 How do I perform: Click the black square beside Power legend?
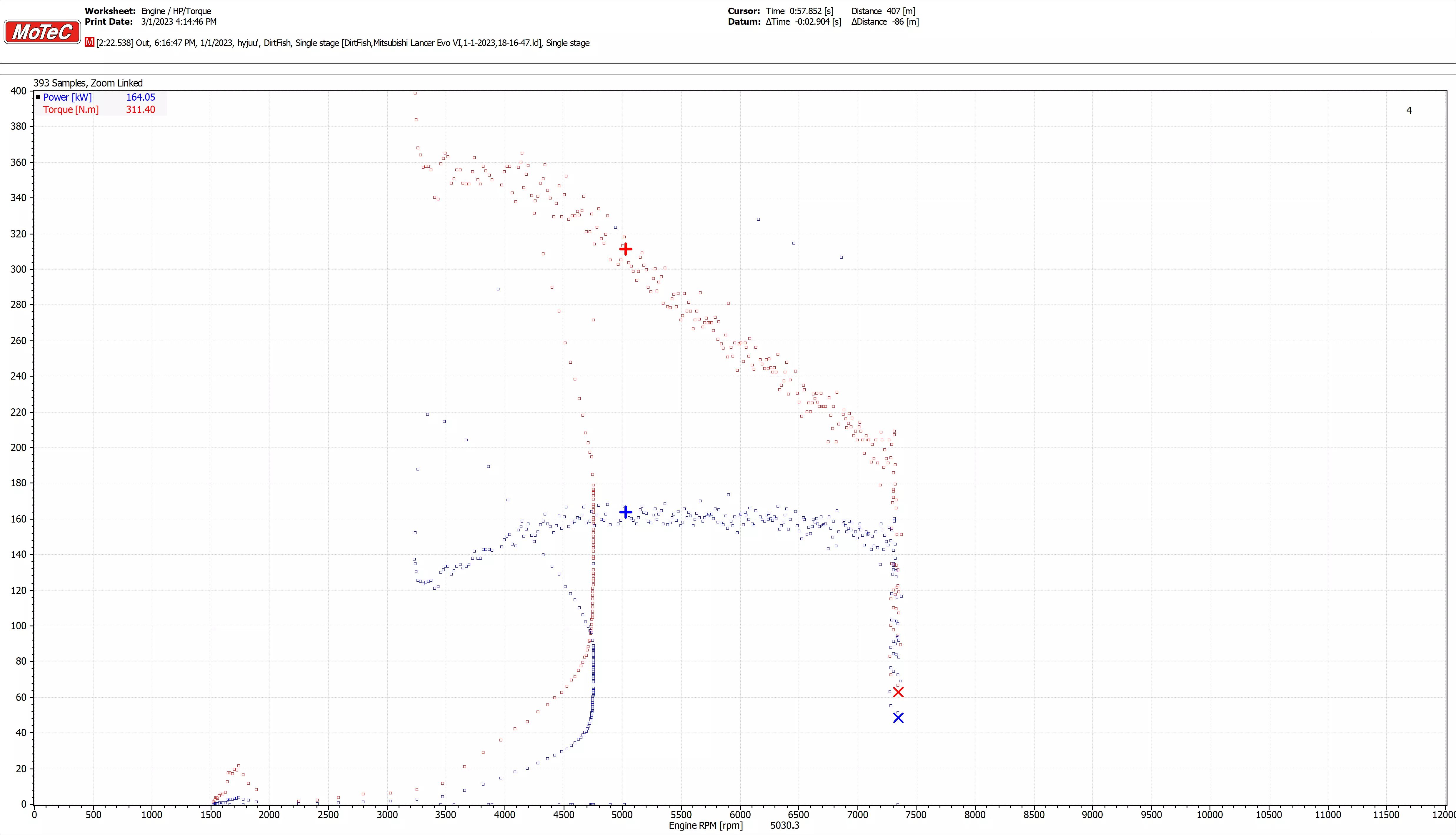tap(38, 97)
